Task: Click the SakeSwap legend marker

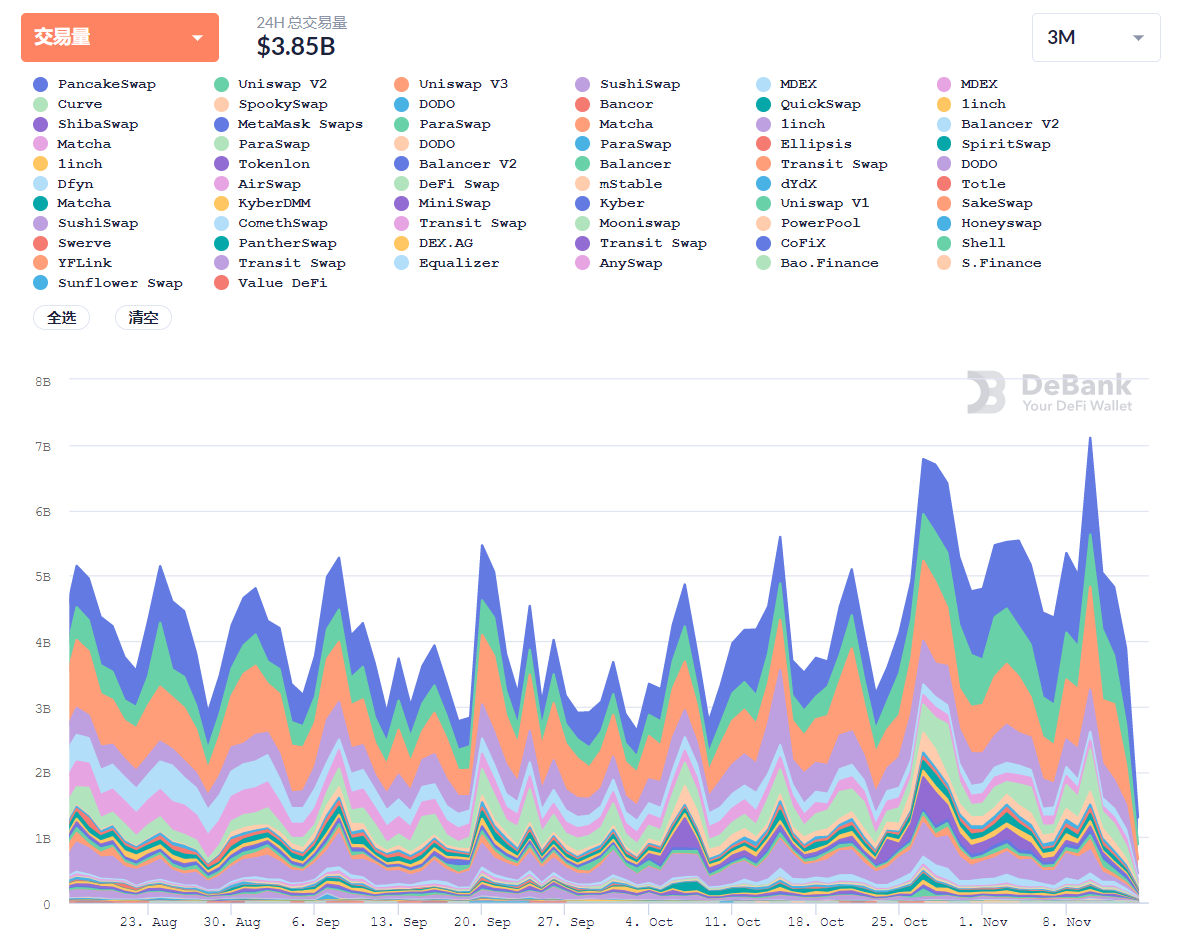Action: [944, 203]
